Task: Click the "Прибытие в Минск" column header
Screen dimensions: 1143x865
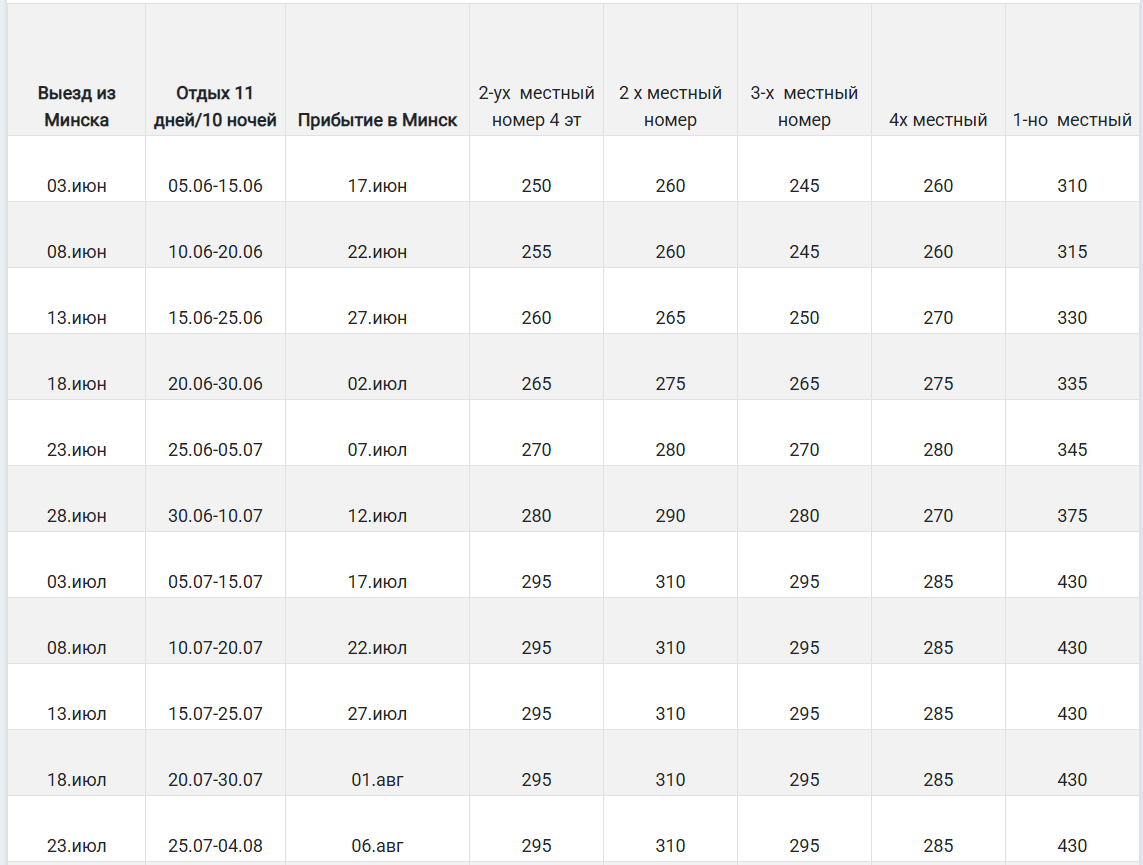Action: (377, 120)
